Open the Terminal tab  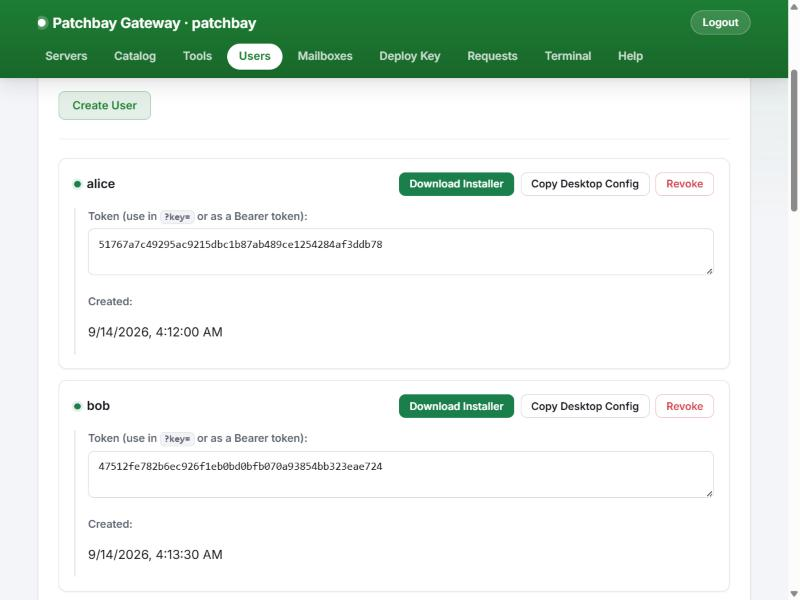(x=568, y=56)
